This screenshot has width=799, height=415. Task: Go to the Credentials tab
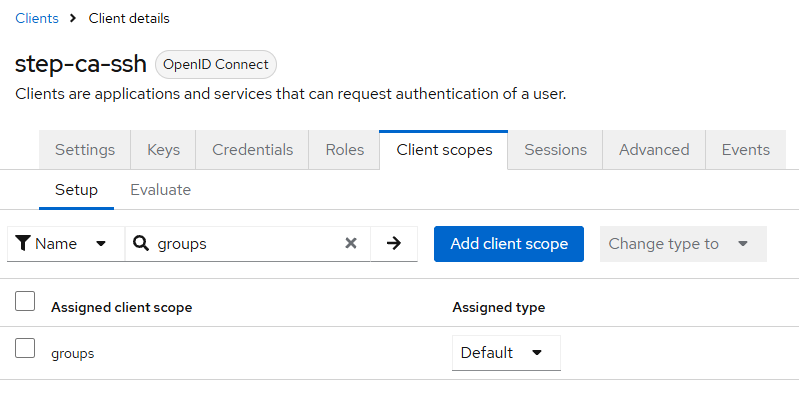point(252,150)
